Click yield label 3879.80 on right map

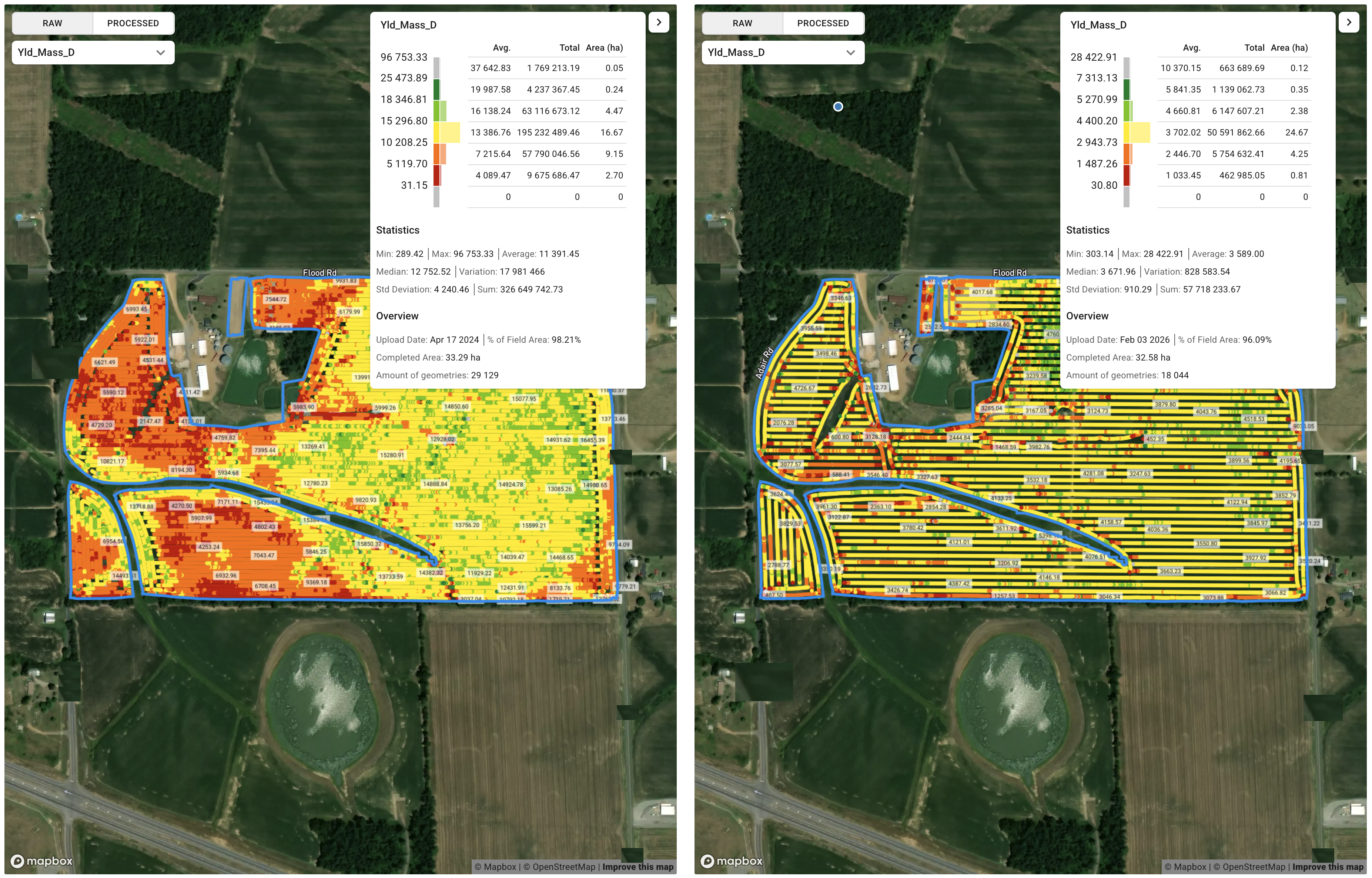(1165, 404)
